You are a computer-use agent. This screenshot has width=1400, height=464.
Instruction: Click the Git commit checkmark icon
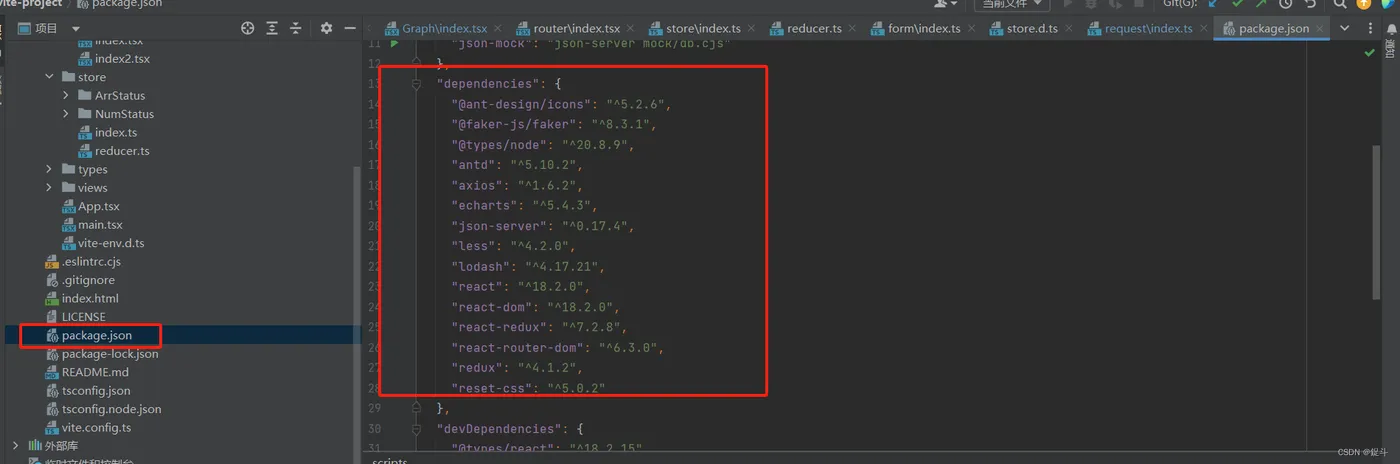[1238, 4]
